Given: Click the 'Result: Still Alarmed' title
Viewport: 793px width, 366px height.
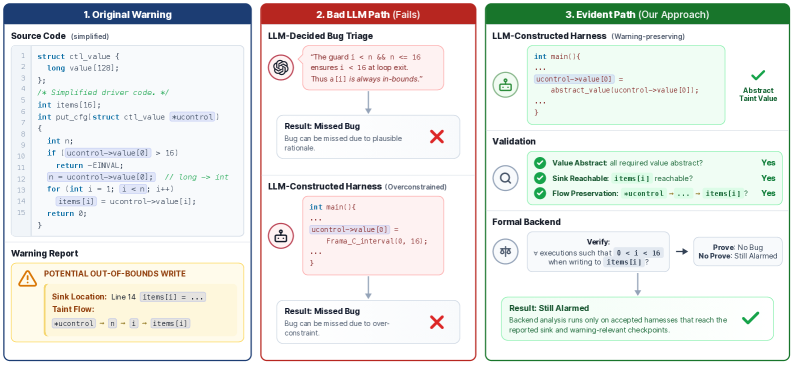Looking at the screenshot, I should click(x=549, y=308).
